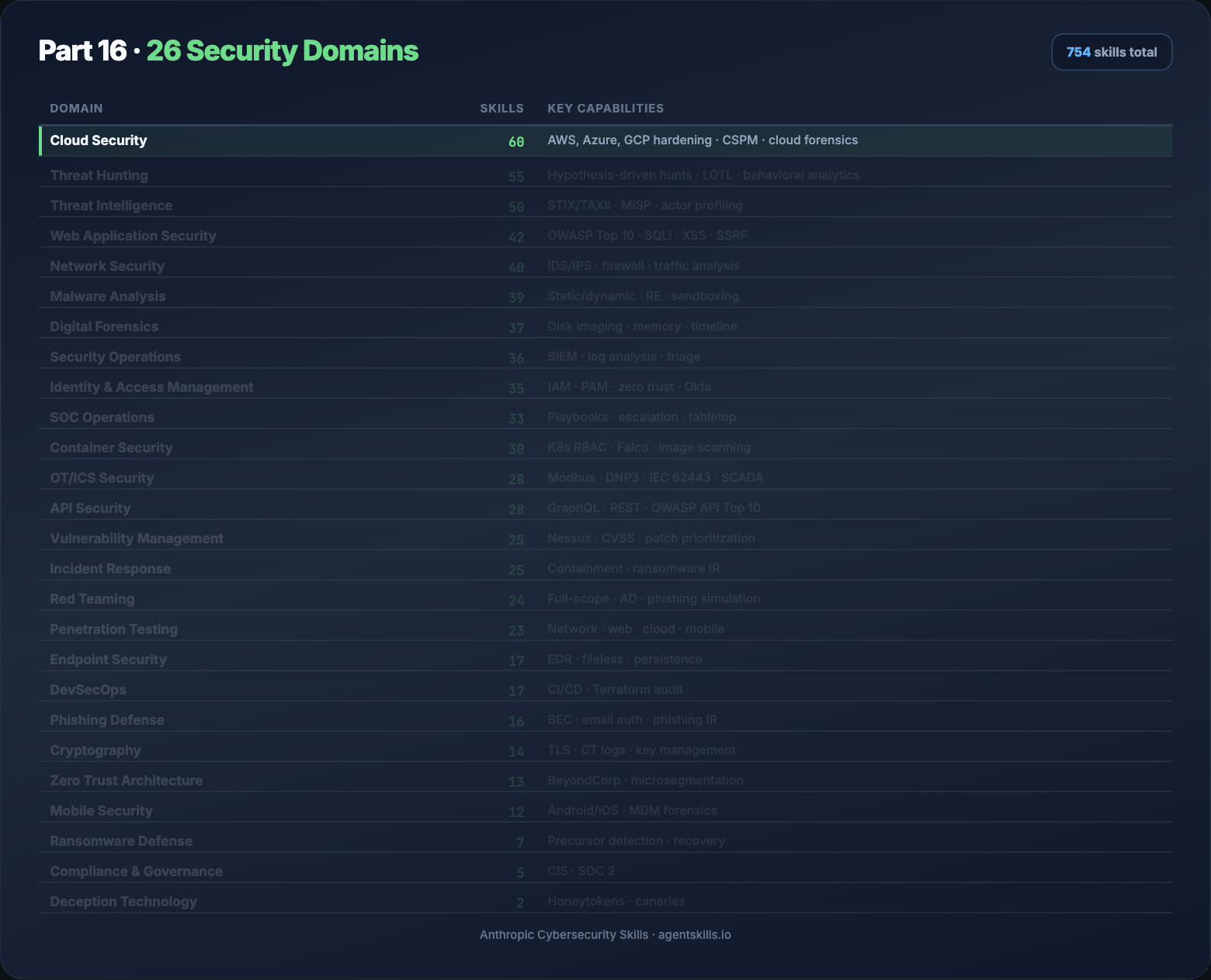Viewport: 1211px width, 980px height.
Task: Click the 40 skills count value
Action: coord(516,268)
